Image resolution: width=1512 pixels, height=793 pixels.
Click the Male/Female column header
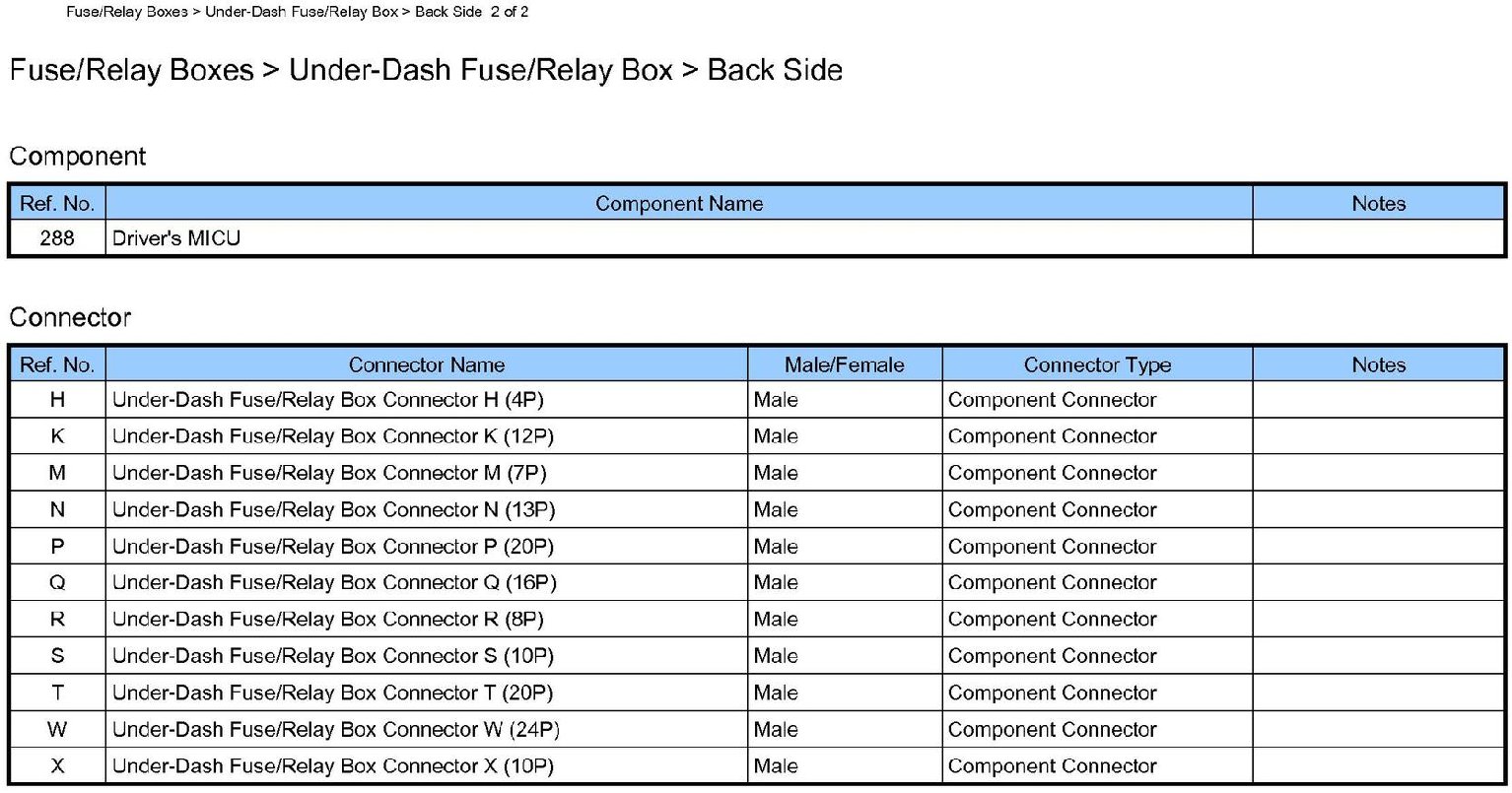coord(844,364)
